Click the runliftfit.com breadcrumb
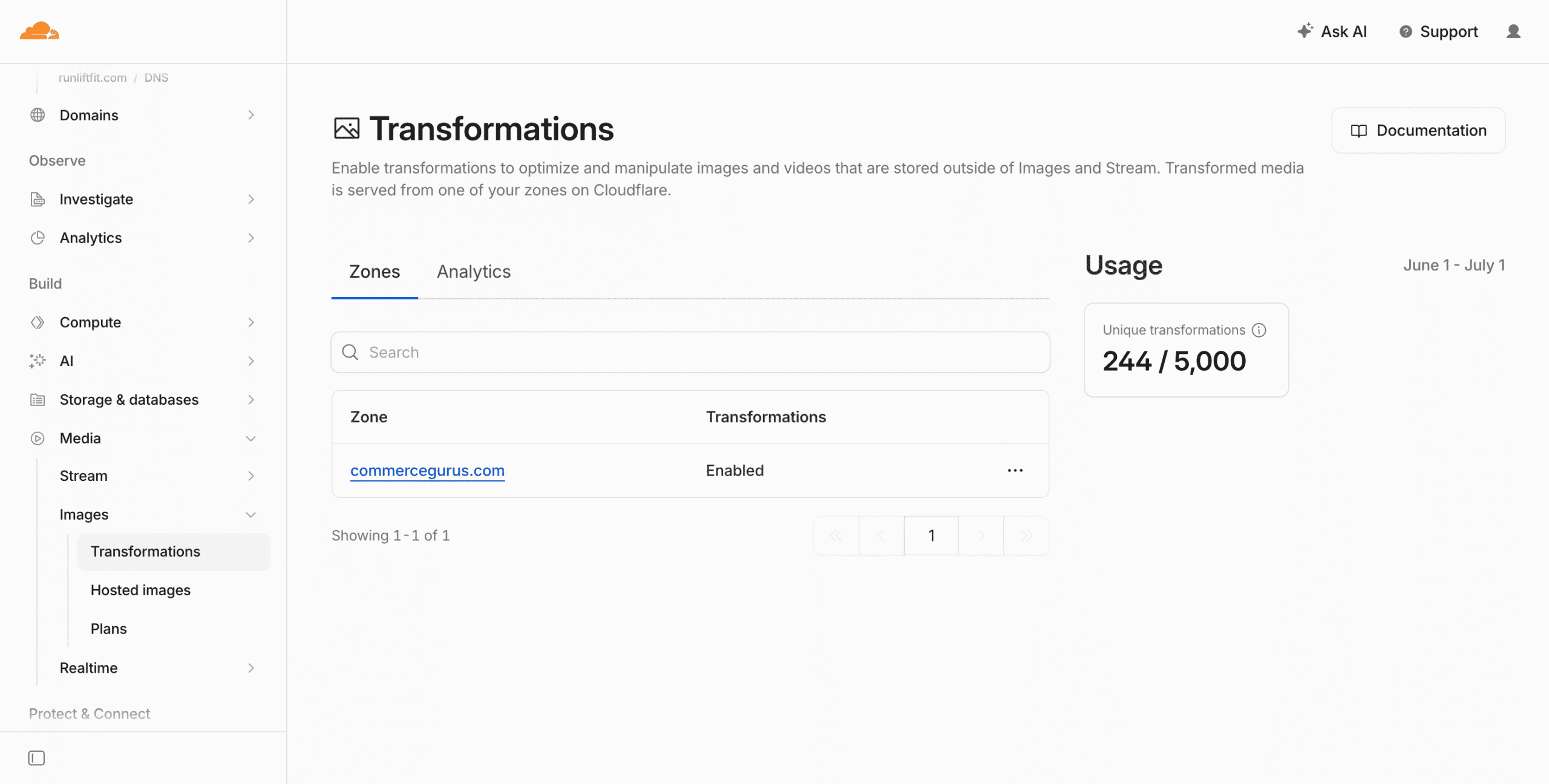Image resolution: width=1549 pixels, height=784 pixels. click(x=93, y=77)
